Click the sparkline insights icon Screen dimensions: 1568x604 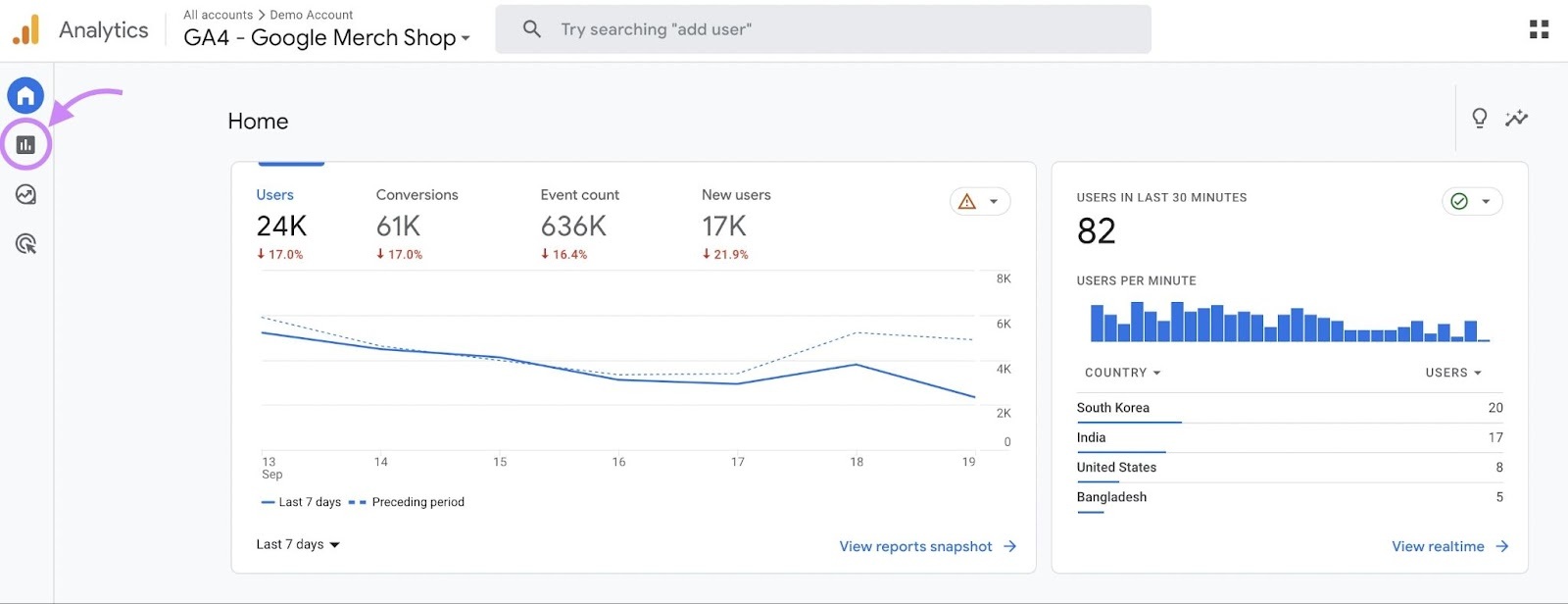[x=1516, y=119]
